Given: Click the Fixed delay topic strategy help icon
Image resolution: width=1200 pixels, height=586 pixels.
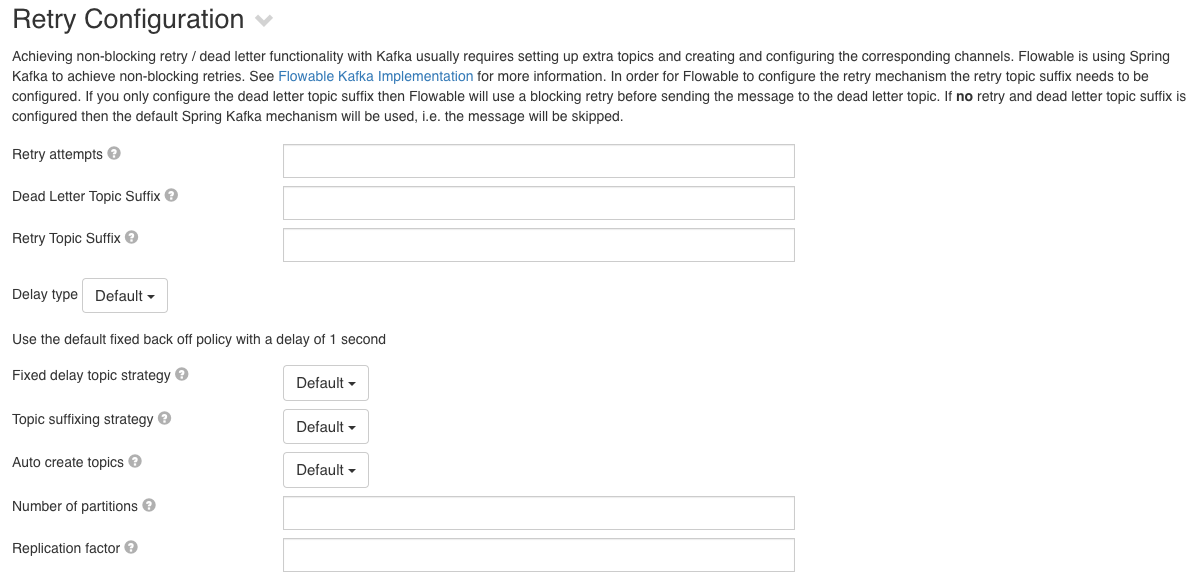Looking at the screenshot, I should pos(182,374).
